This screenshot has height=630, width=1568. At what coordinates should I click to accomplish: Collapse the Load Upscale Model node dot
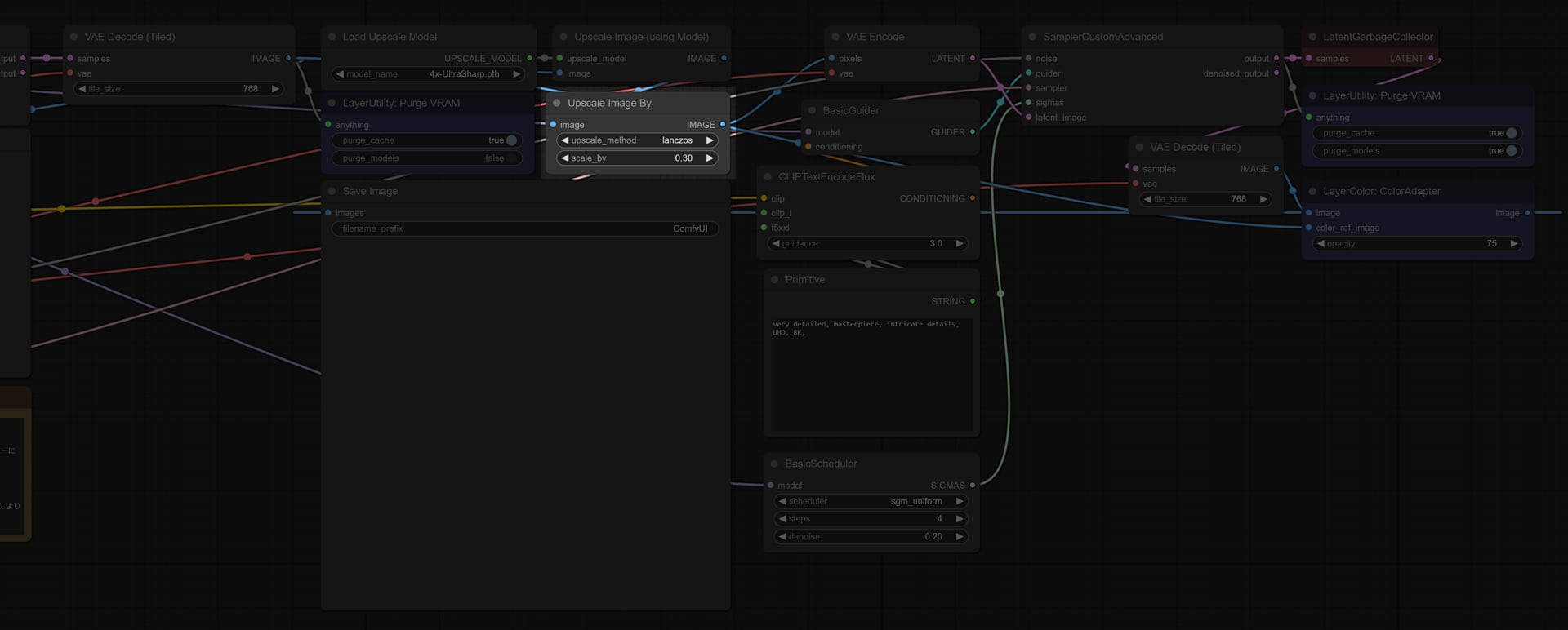[332, 37]
